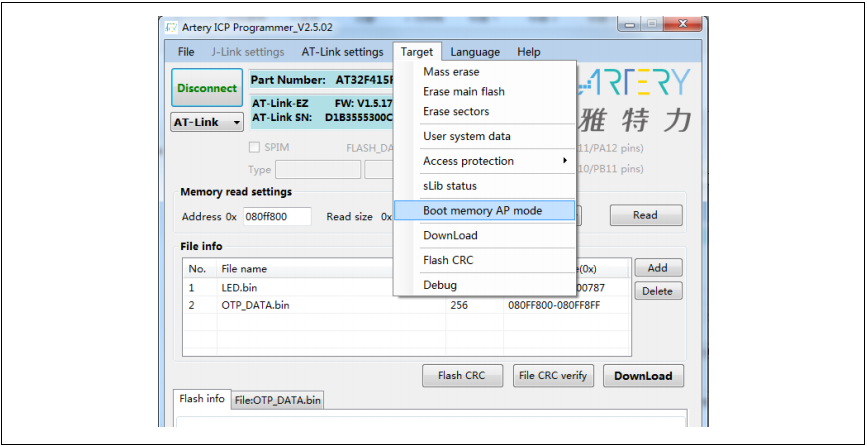Open the Help menu
867x447 pixels.
coord(529,52)
